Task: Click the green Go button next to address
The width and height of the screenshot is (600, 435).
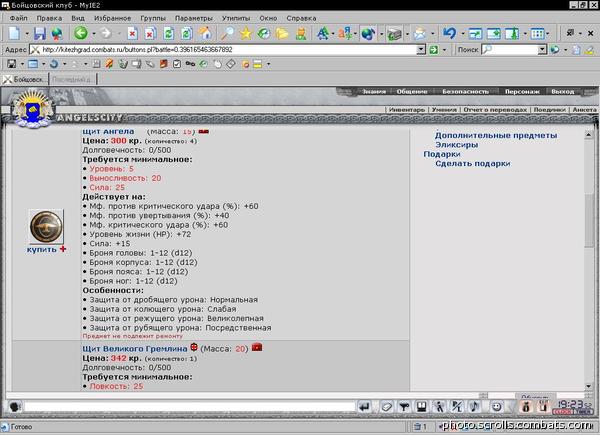Action: [434, 50]
